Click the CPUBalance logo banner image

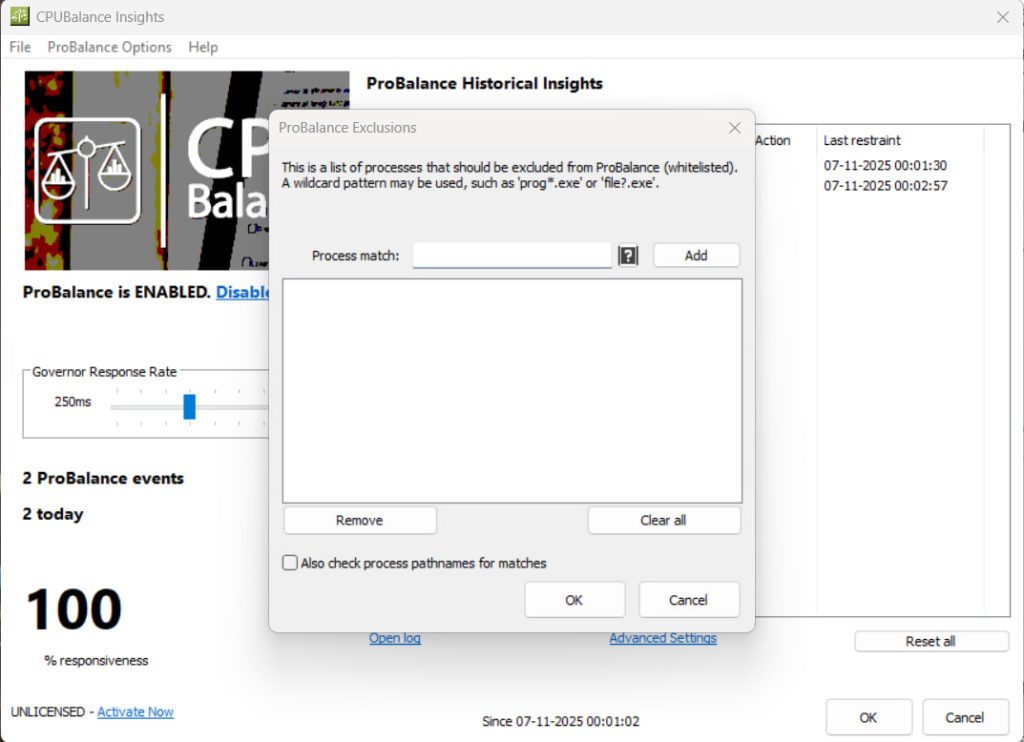pyautogui.click(x=147, y=170)
